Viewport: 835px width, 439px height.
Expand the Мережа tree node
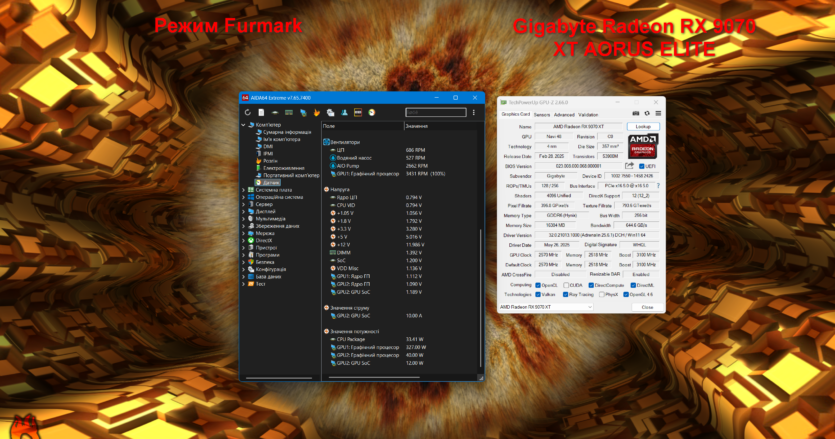click(x=243, y=233)
